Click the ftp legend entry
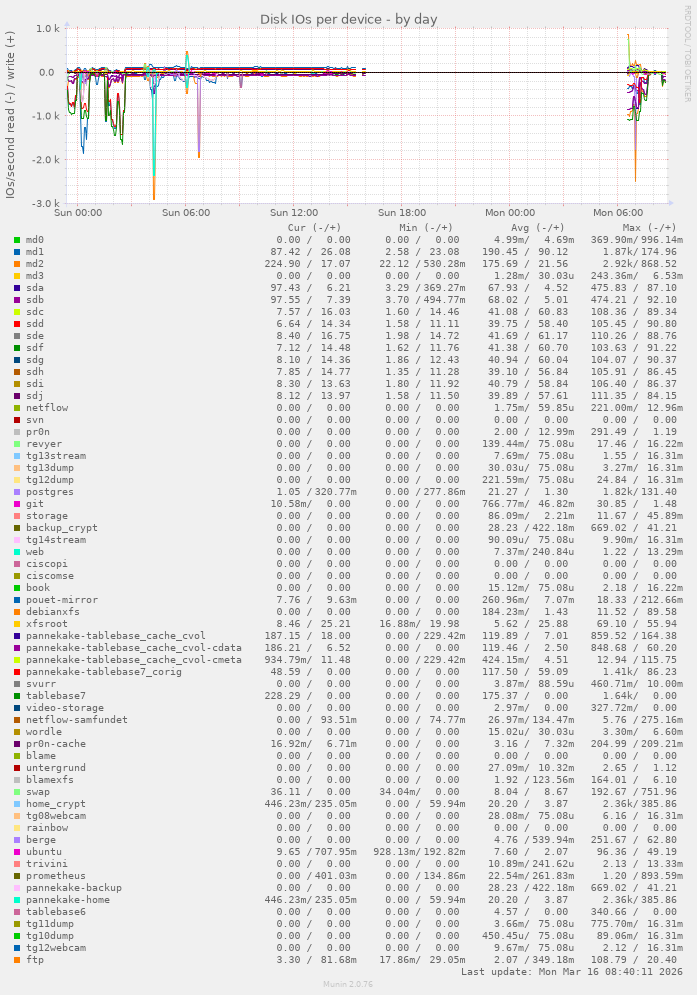Viewport: 697px width, 995px height. pos(35,959)
